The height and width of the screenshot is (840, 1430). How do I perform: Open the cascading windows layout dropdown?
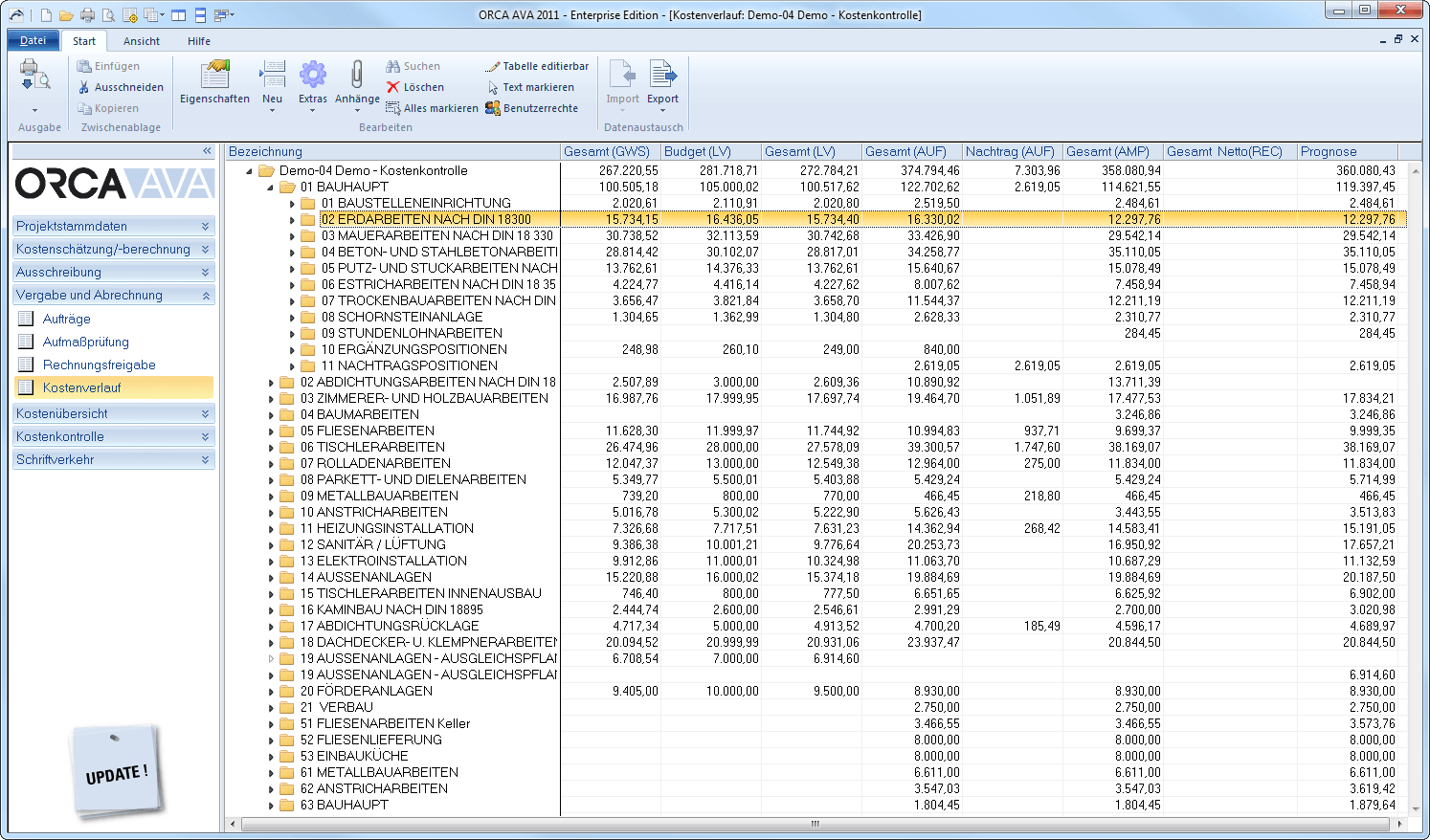click(224, 15)
